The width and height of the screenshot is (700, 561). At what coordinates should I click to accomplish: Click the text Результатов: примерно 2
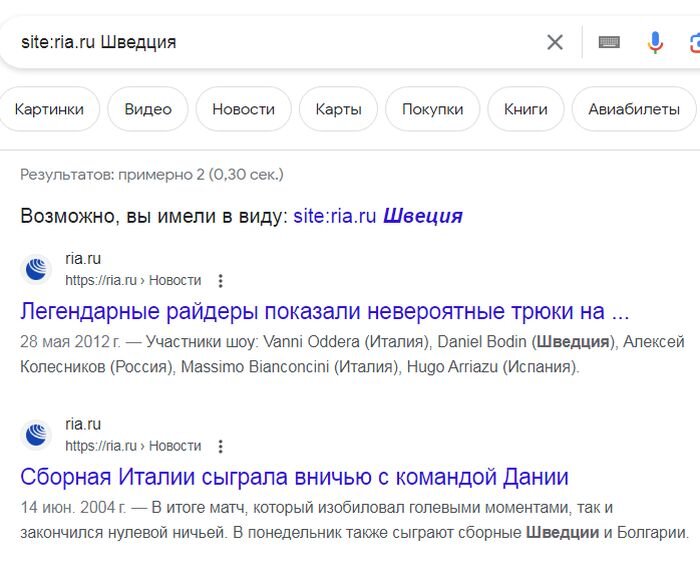(x=112, y=175)
